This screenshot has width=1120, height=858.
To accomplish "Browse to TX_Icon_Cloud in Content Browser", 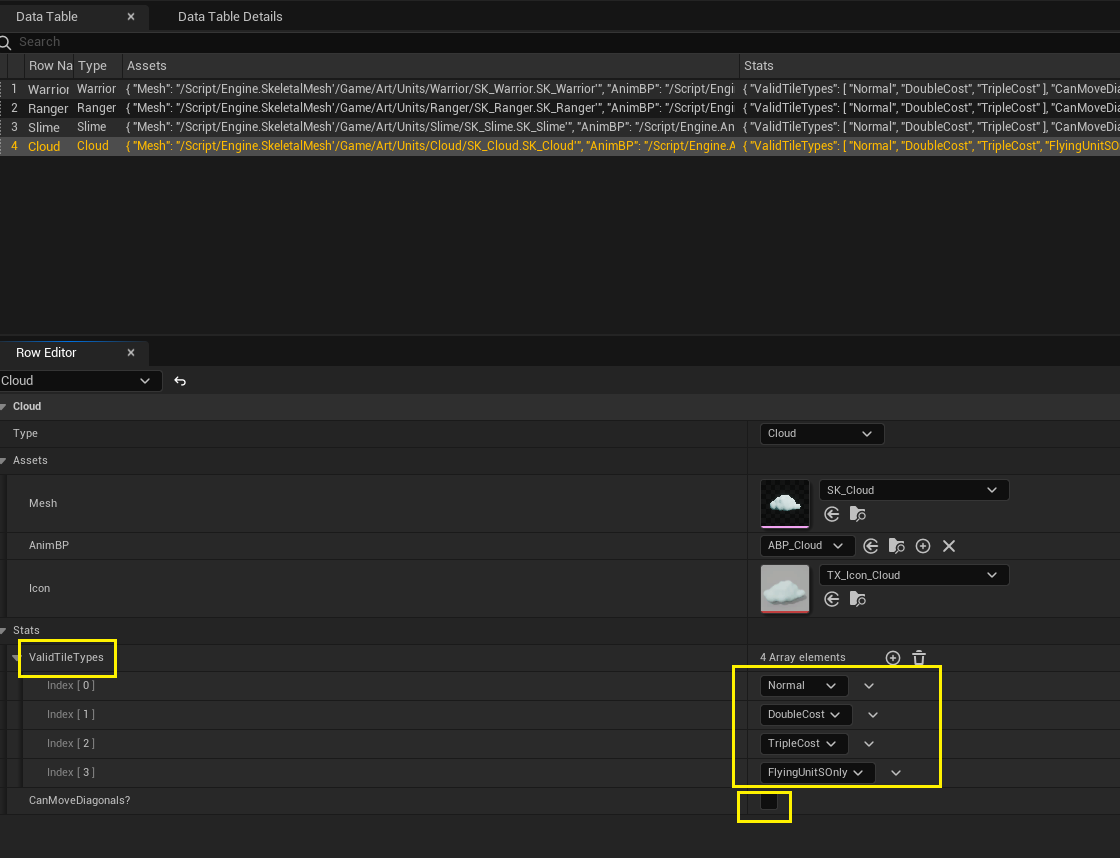I will [x=857, y=599].
